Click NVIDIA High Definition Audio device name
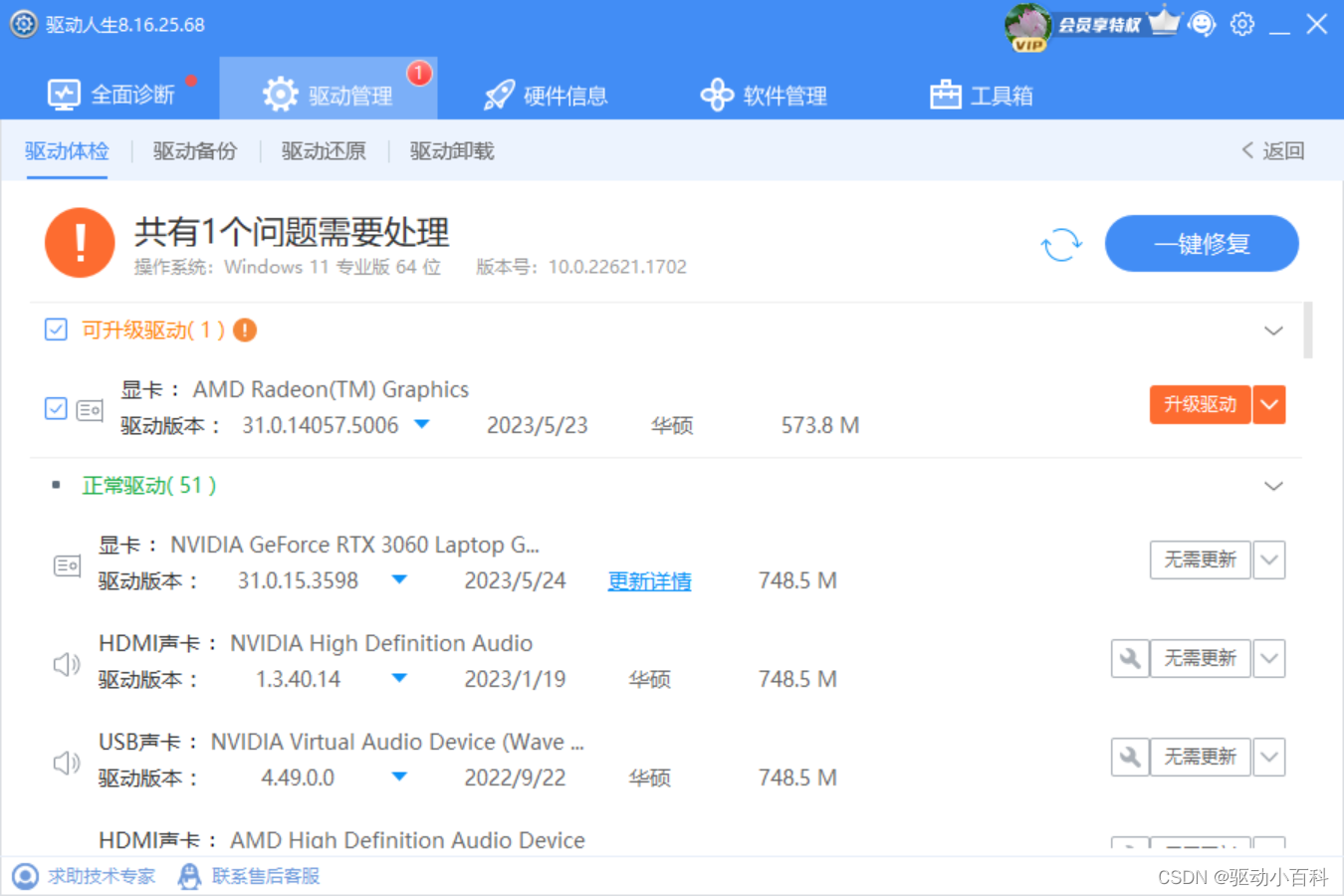The width and height of the screenshot is (1344, 896). [381, 643]
